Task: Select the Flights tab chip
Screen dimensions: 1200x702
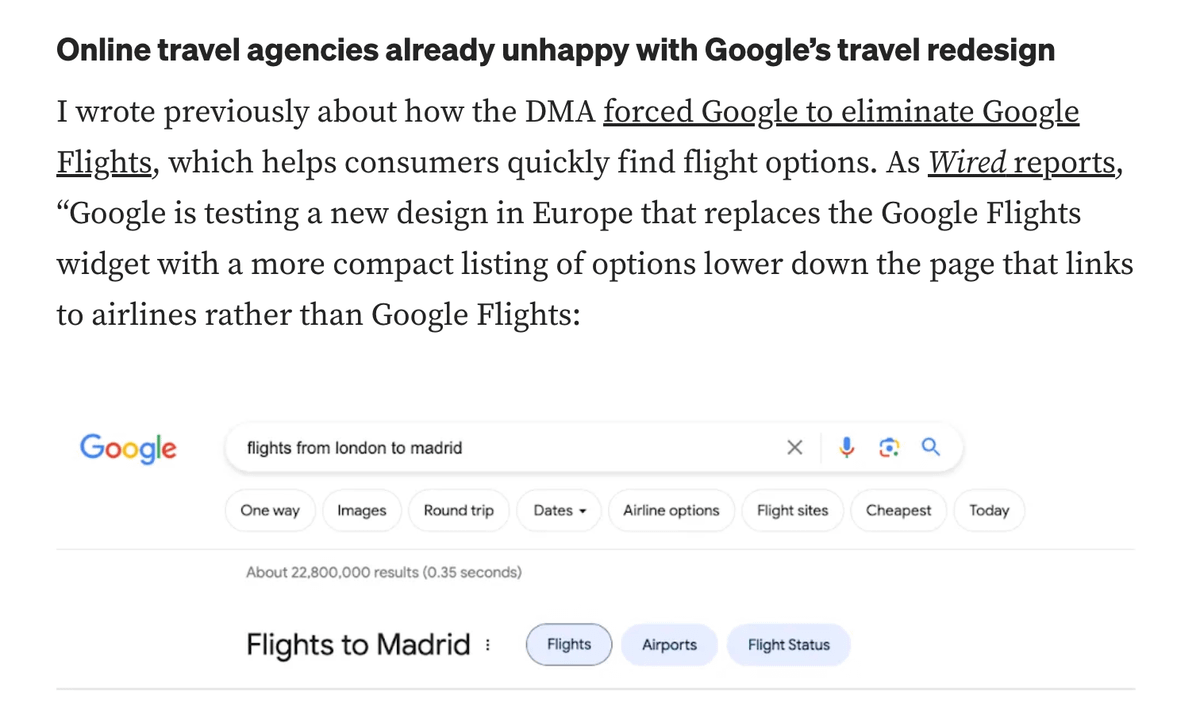Action: (x=569, y=645)
